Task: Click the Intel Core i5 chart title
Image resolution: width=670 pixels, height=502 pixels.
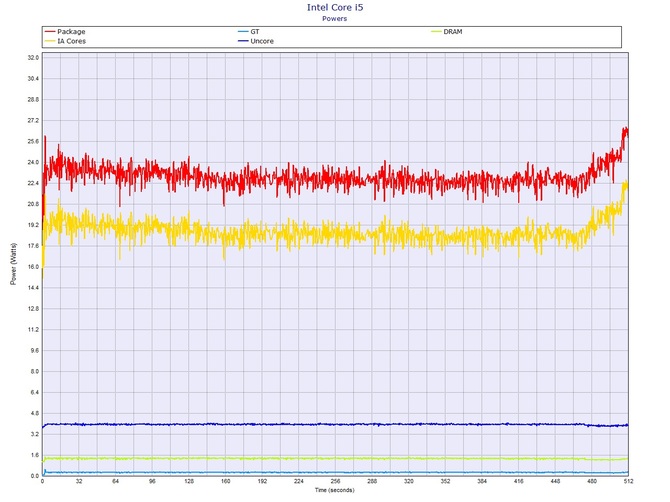Action: pyautogui.click(x=335, y=7)
